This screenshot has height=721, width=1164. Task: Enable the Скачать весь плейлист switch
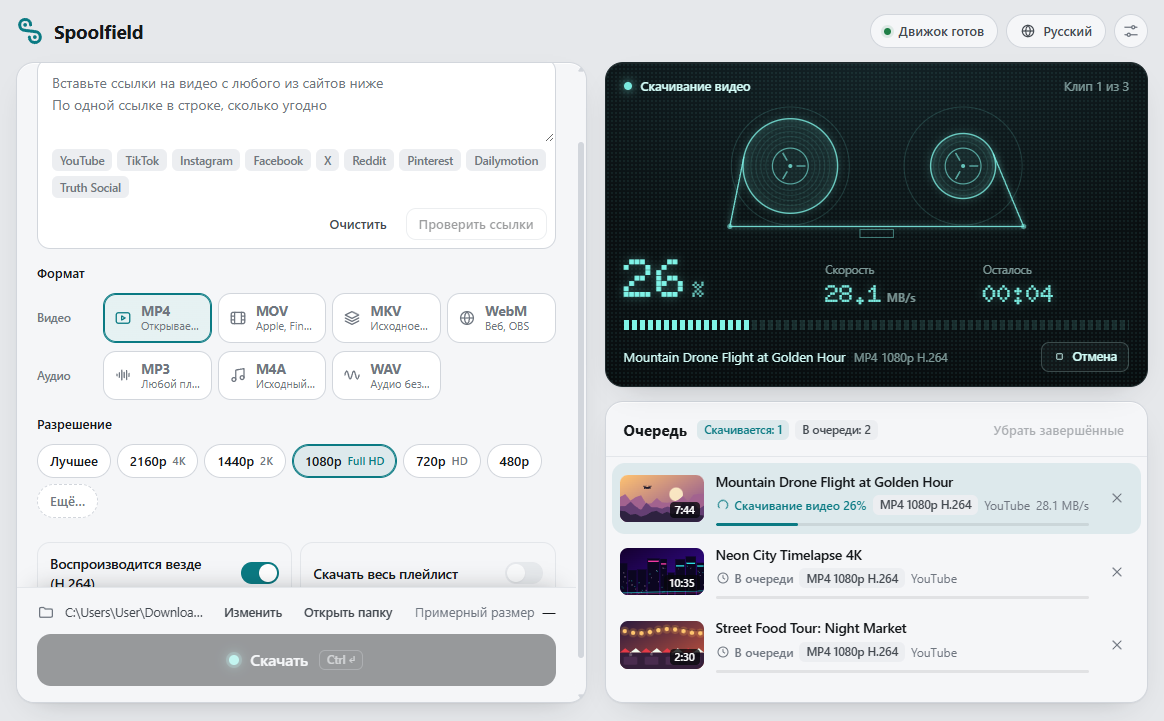click(524, 572)
